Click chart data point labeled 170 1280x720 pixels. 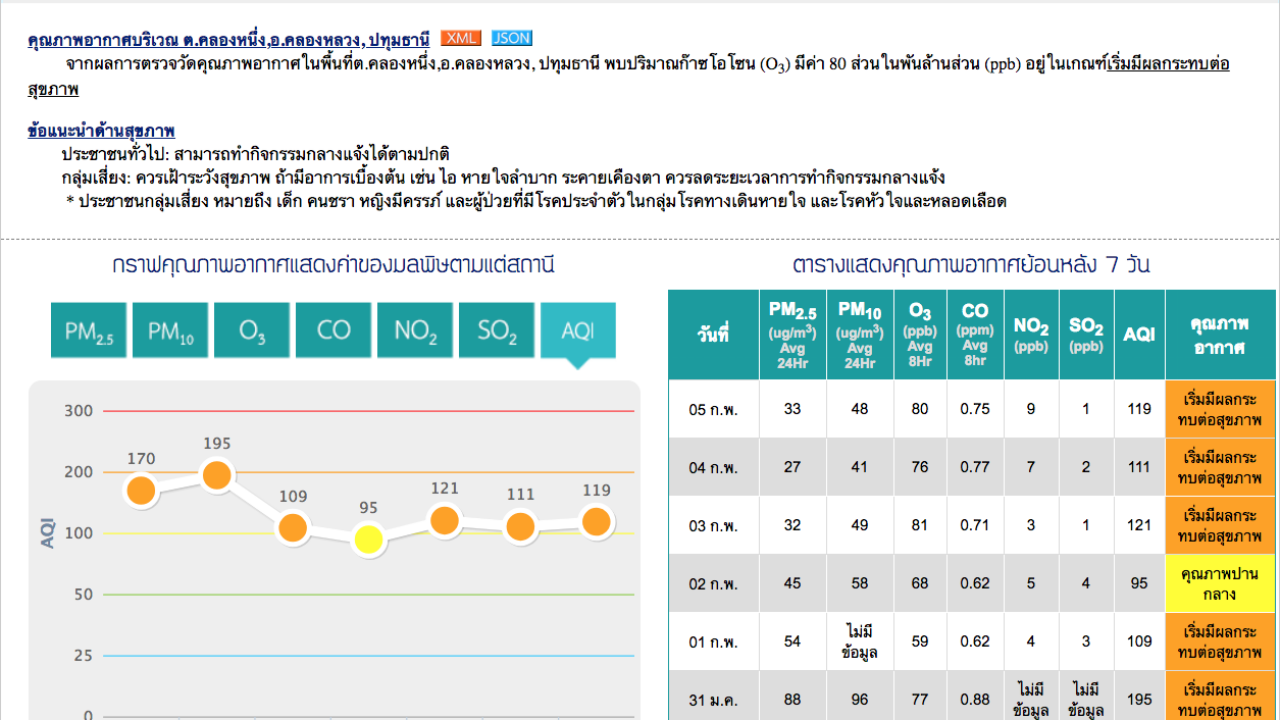(141, 491)
